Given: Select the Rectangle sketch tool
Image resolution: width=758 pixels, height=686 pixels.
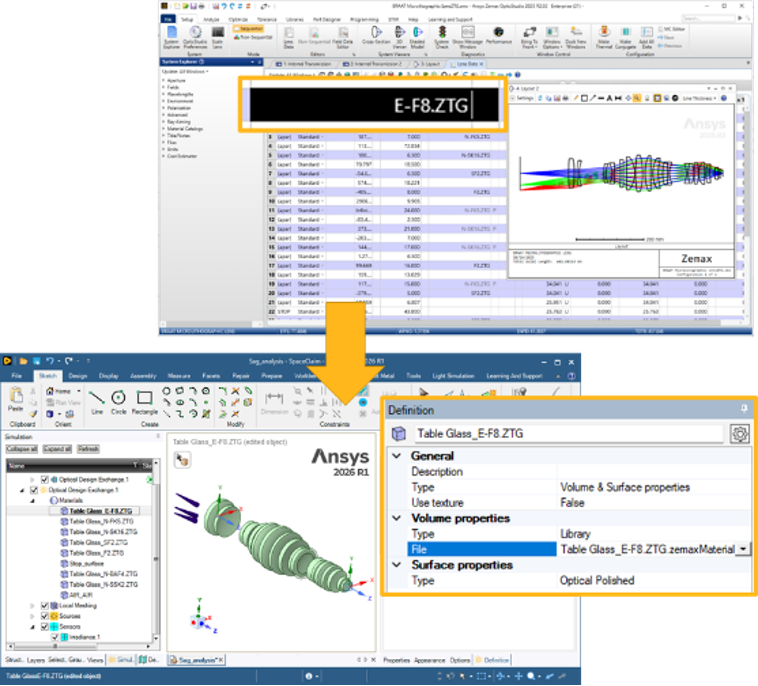Looking at the screenshot, I should click(145, 402).
